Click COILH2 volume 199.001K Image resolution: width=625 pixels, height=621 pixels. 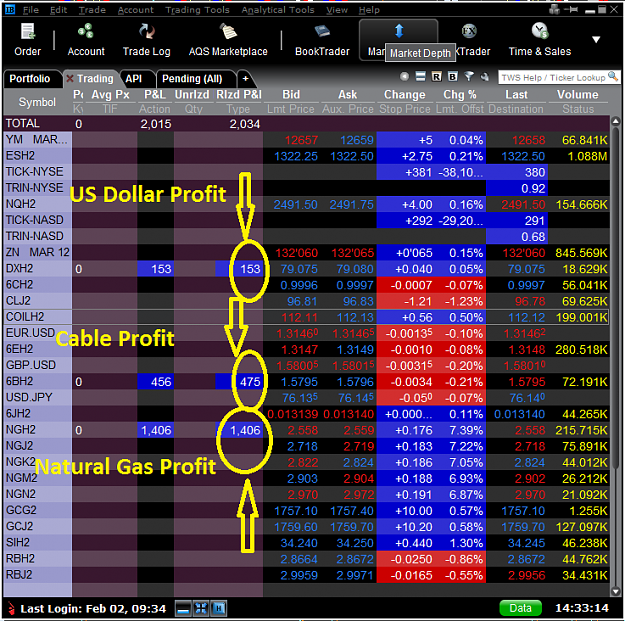coord(582,317)
